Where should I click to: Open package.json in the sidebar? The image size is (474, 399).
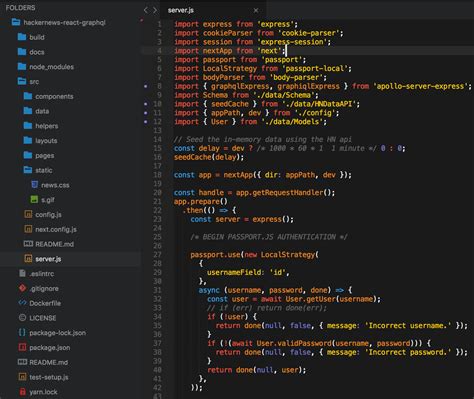pyautogui.click(x=50, y=348)
